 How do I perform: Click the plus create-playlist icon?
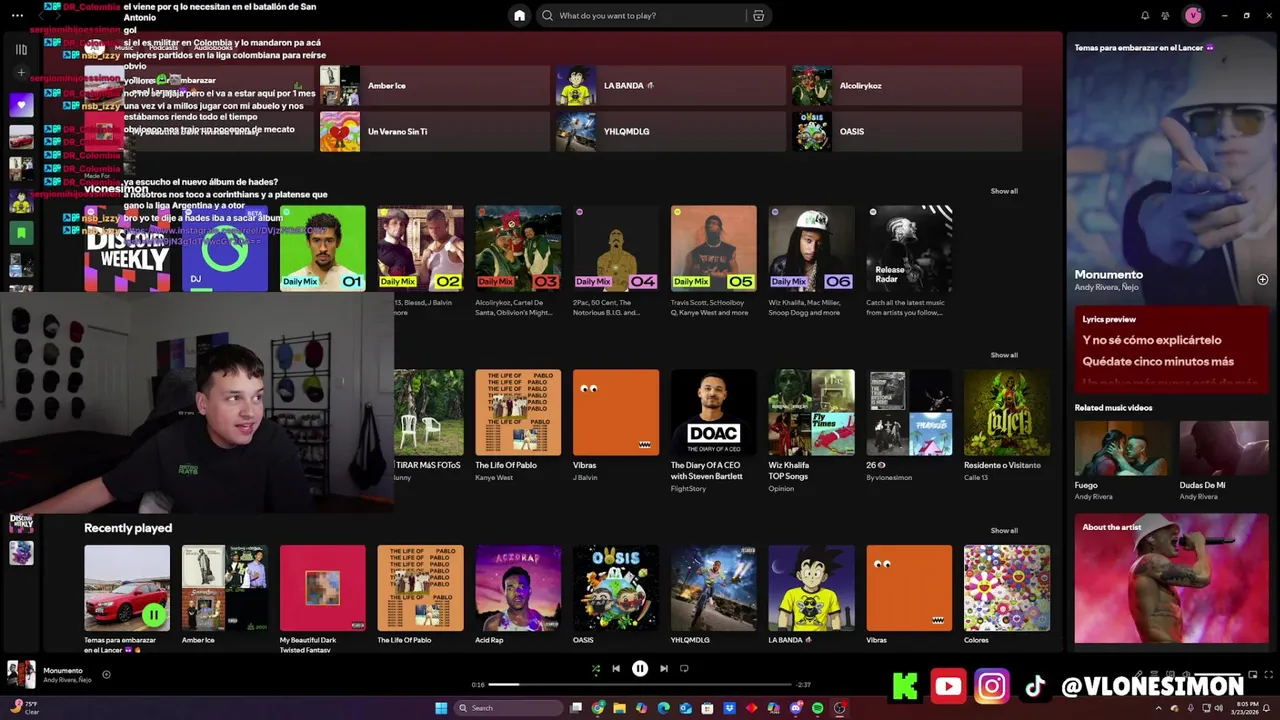click(21, 73)
